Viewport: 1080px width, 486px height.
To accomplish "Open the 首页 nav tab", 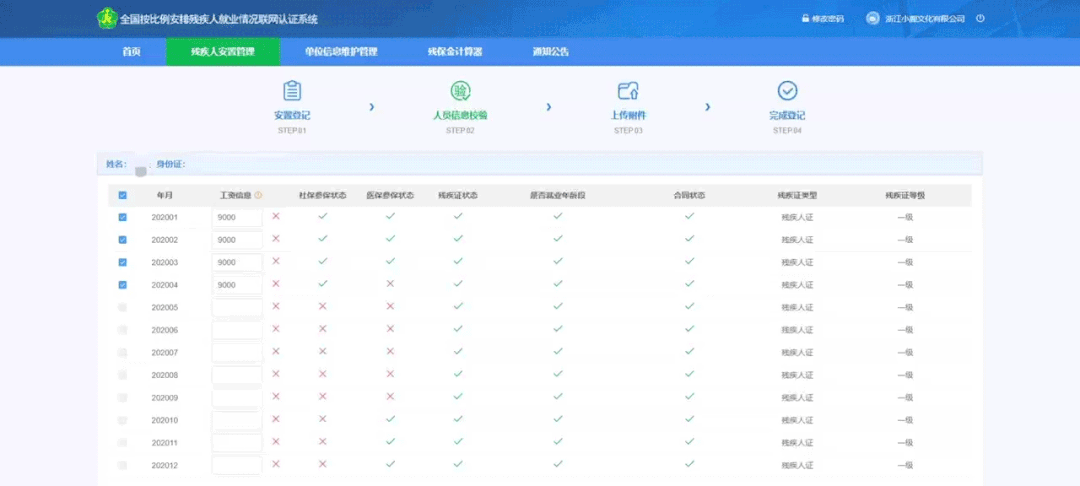I will [x=132, y=52].
